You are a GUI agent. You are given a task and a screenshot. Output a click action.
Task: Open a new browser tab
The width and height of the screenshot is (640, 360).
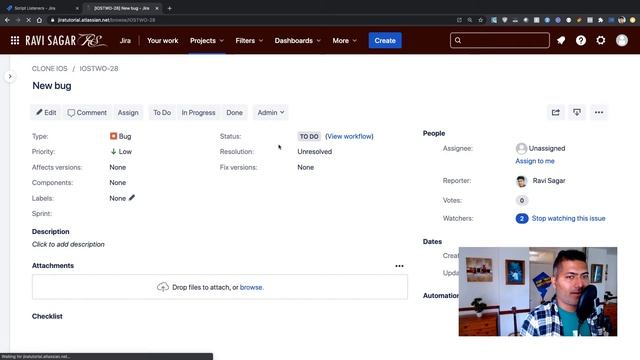click(169, 8)
